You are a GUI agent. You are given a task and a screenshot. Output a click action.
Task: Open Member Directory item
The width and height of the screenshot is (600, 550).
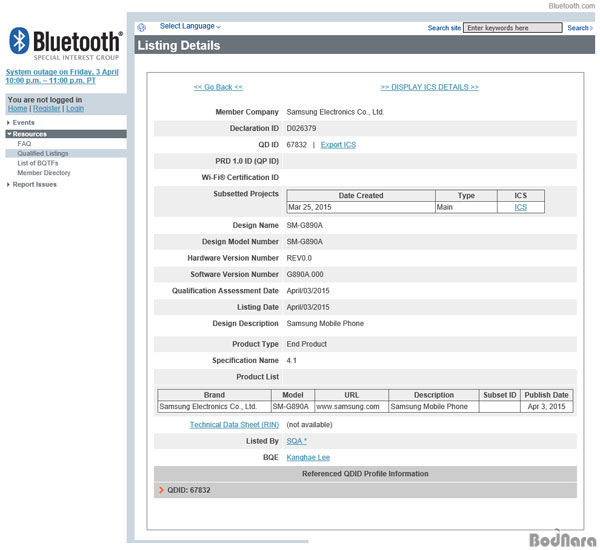(x=44, y=173)
